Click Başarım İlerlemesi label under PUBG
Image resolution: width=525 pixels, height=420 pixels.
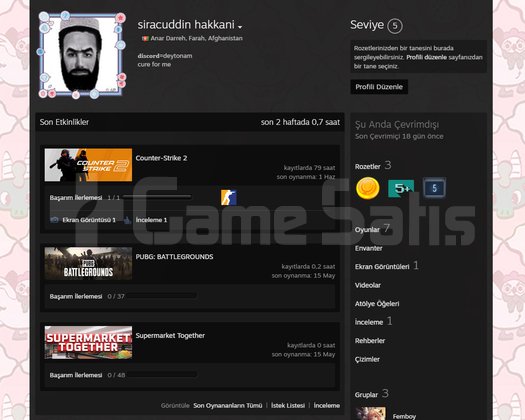tap(76, 296)
